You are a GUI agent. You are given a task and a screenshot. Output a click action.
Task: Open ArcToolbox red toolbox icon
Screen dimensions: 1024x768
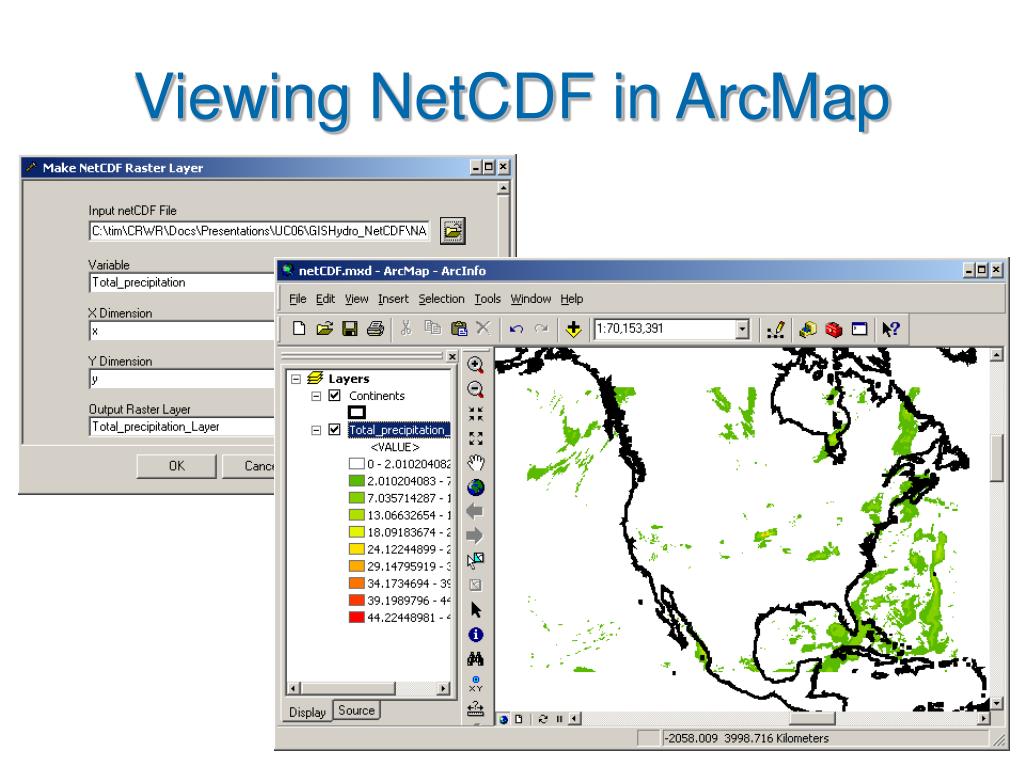(834, 329)
